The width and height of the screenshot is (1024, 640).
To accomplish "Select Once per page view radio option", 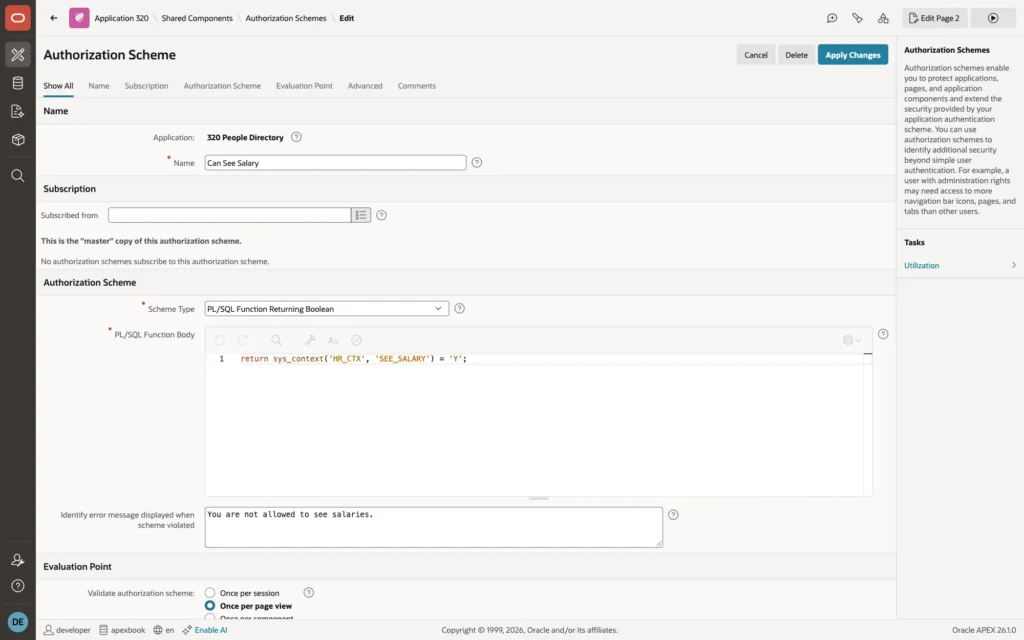I will [210, 605].
